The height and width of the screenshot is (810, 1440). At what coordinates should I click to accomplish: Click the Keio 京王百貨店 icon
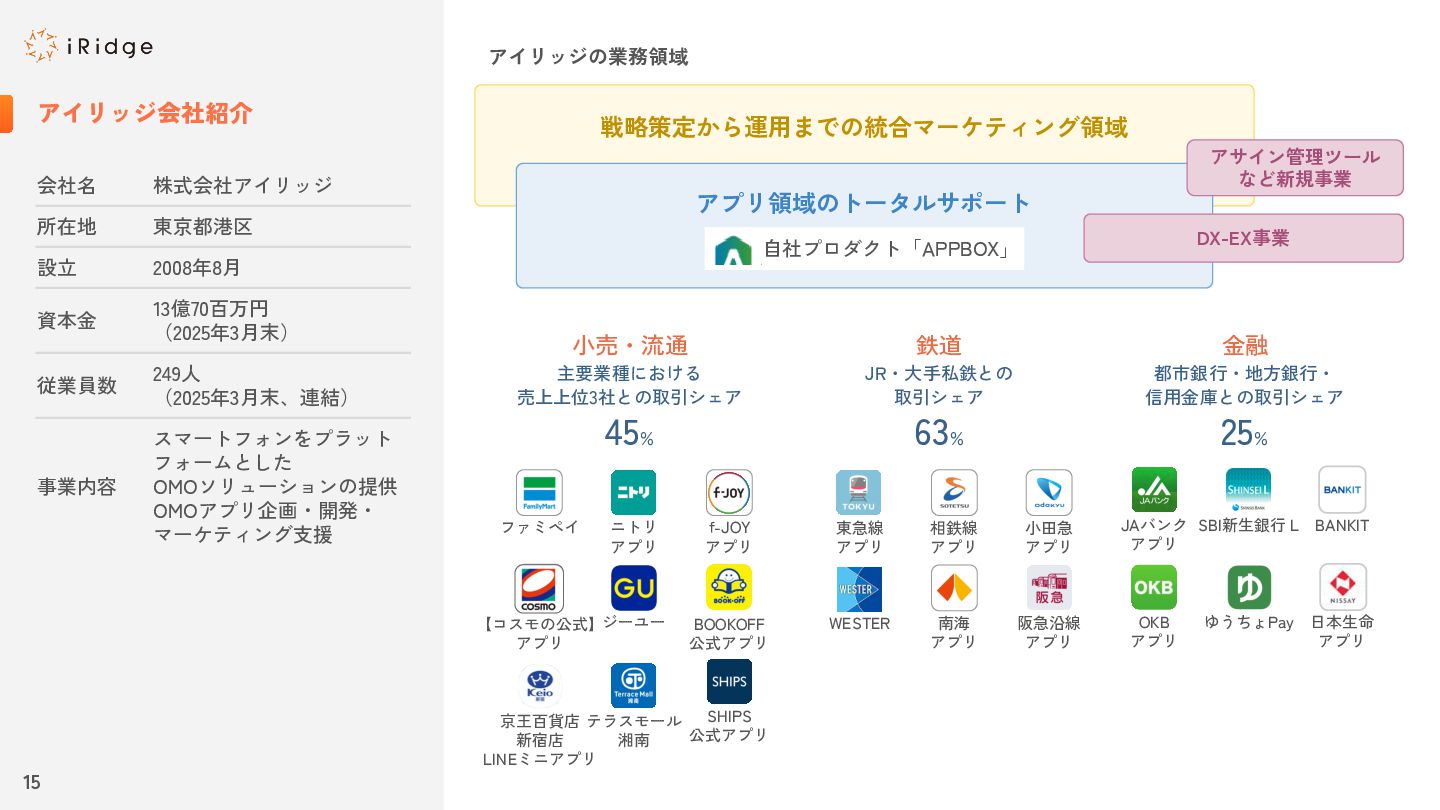(x=540, y=686)
